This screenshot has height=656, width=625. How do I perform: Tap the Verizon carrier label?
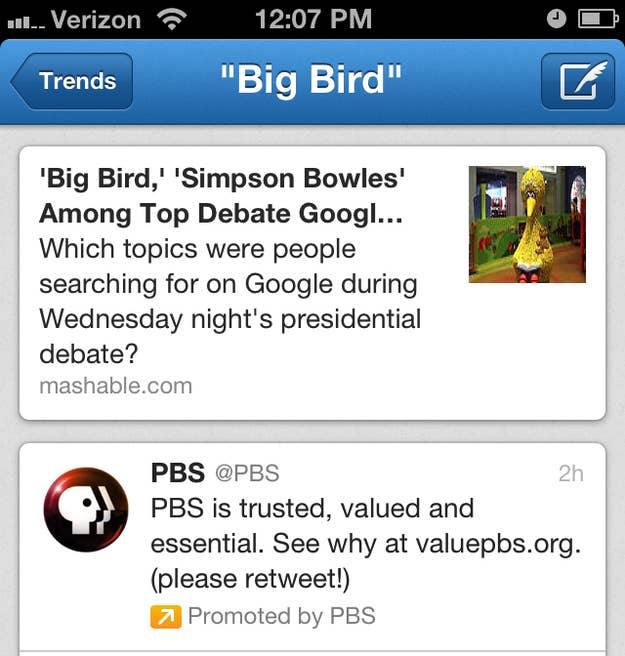click(96, 19)
